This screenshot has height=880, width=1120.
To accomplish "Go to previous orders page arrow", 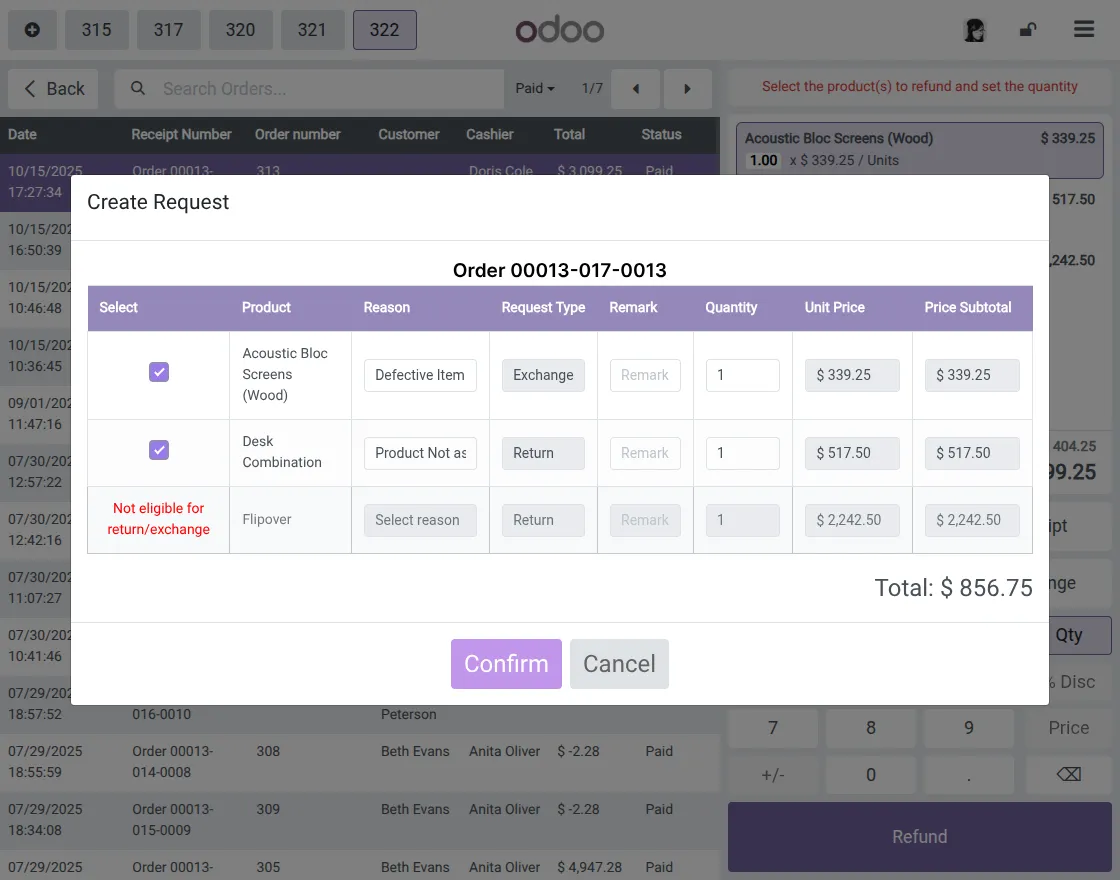I will [x=636, y=89].
